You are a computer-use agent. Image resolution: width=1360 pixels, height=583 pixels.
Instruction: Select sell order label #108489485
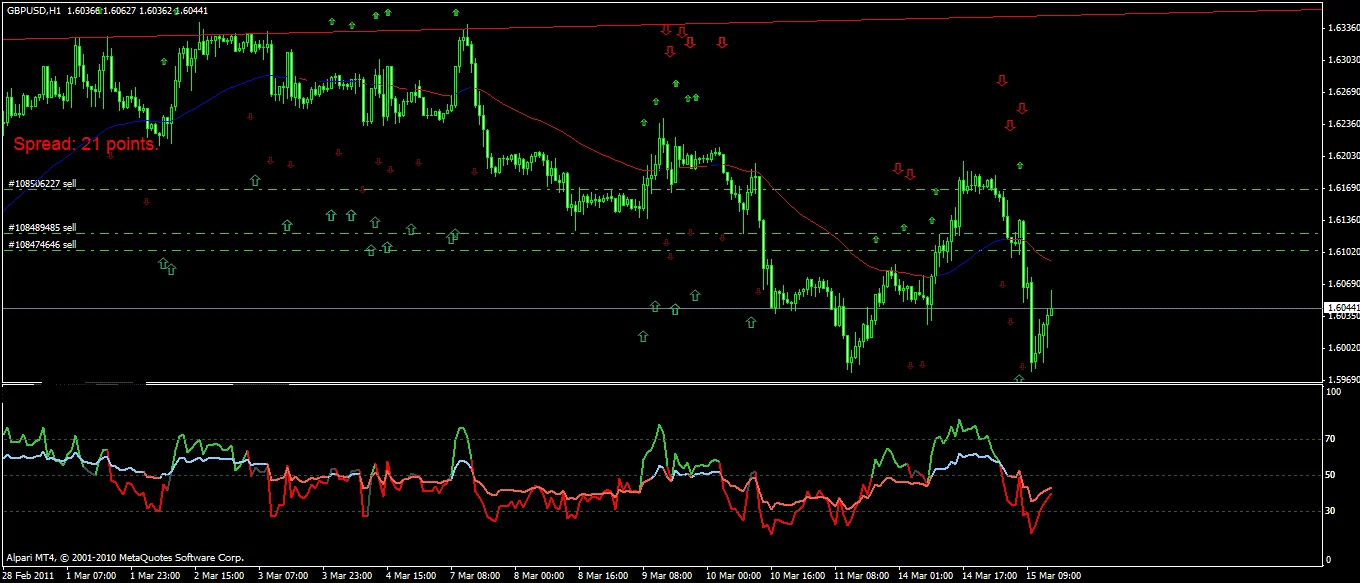click(x=42, y=228)
